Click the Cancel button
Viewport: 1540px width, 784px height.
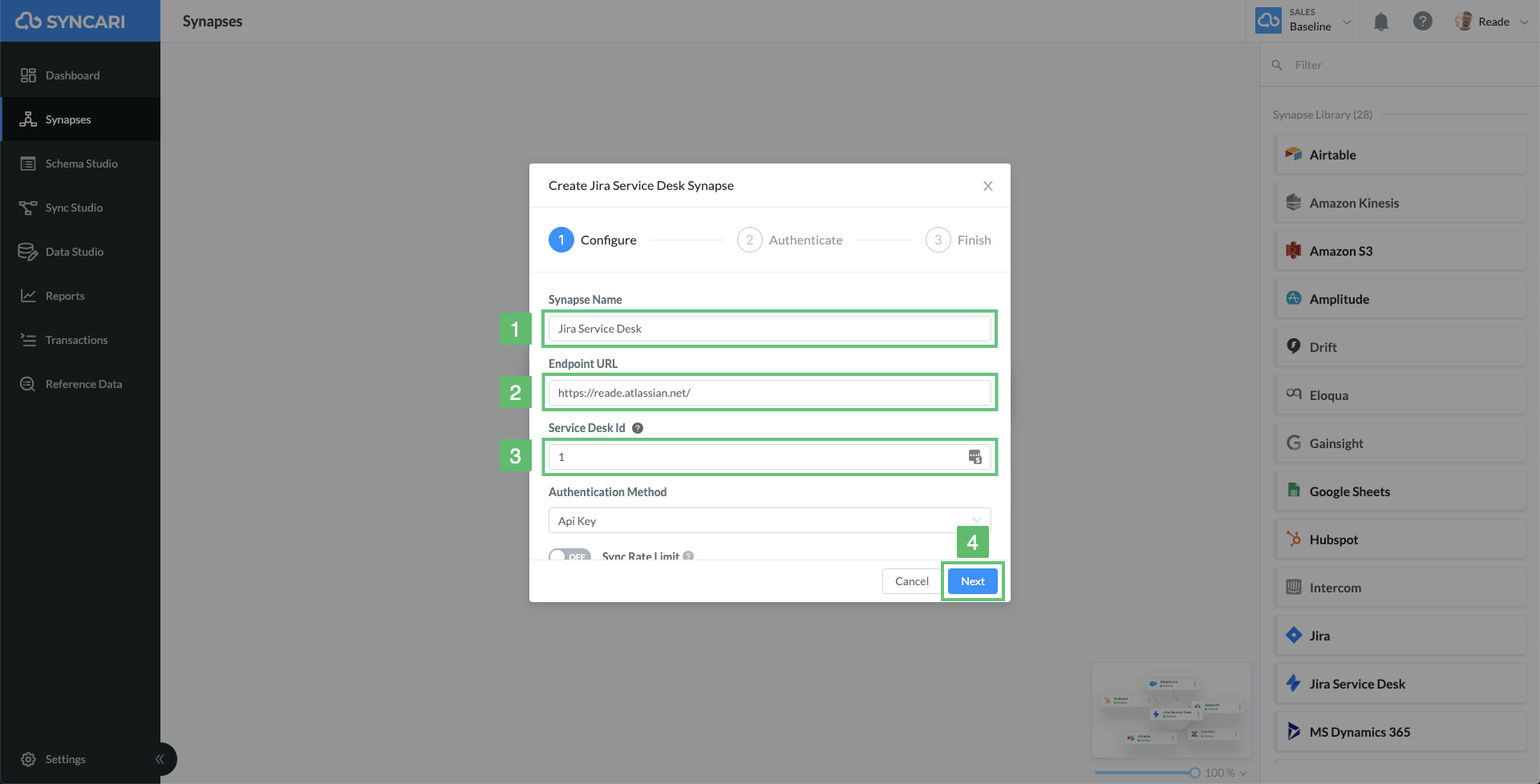(912, 581)
